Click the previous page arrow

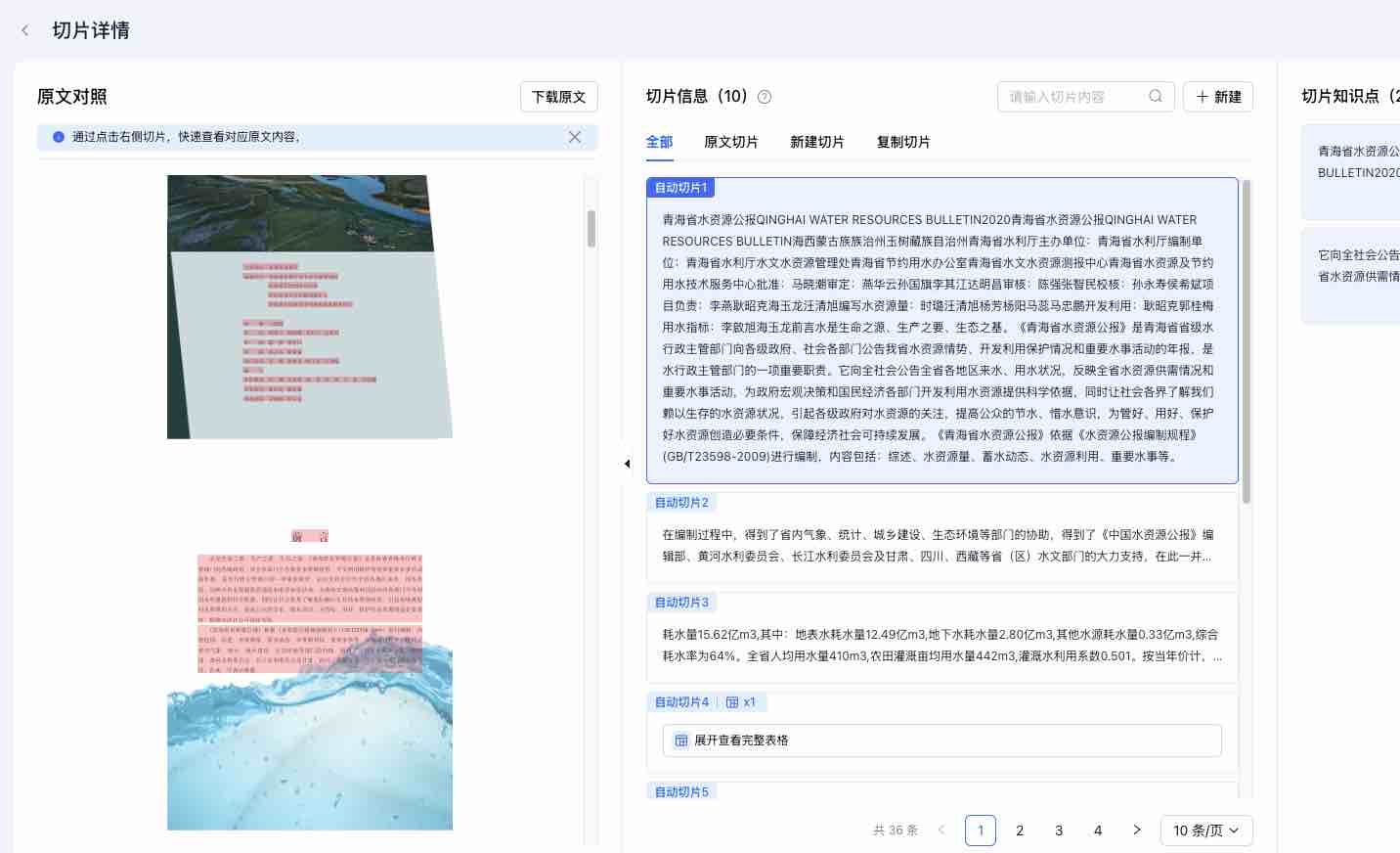[941, 831]
